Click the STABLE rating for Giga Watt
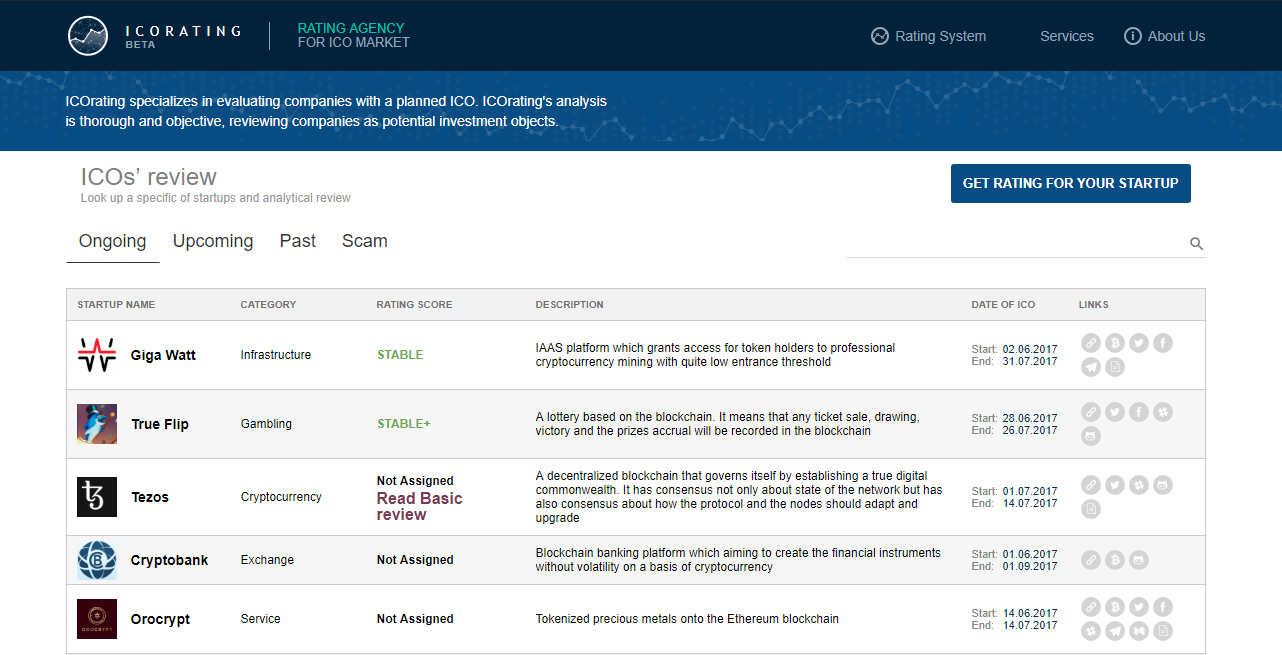 400,355
